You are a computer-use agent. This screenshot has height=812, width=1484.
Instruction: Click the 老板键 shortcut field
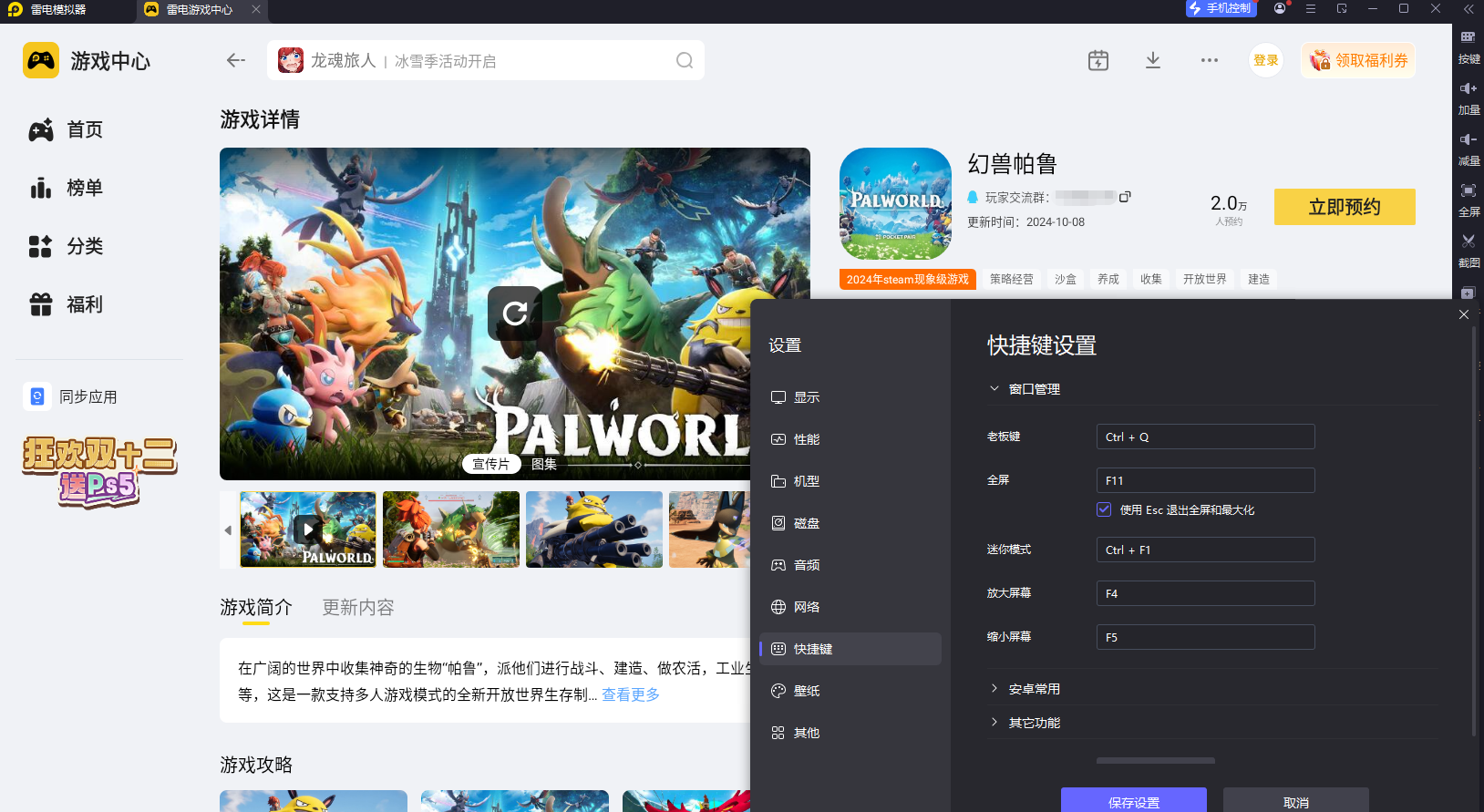pos(1205,437)
